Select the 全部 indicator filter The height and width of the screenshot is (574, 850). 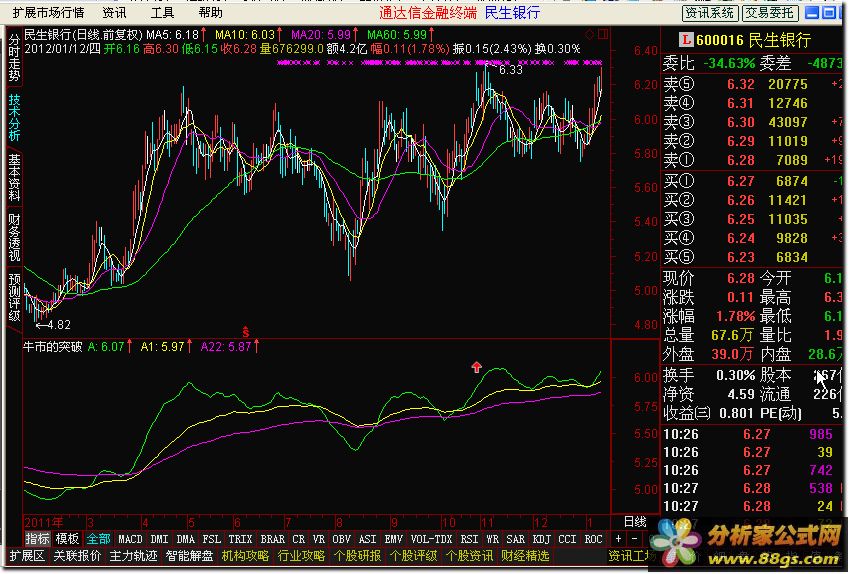tap(98, 539)
